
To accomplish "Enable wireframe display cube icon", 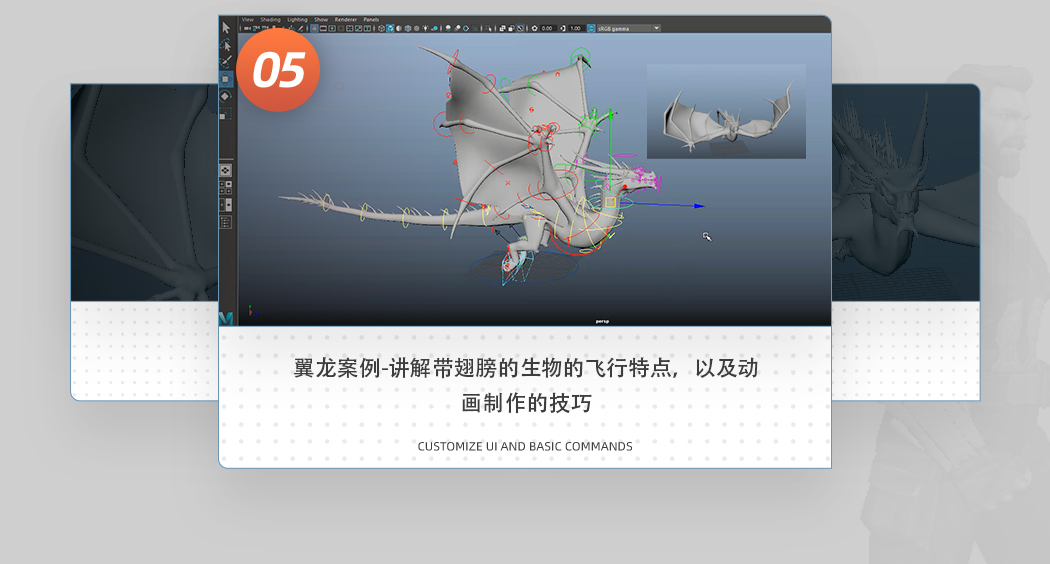I will tap(381, 28).
